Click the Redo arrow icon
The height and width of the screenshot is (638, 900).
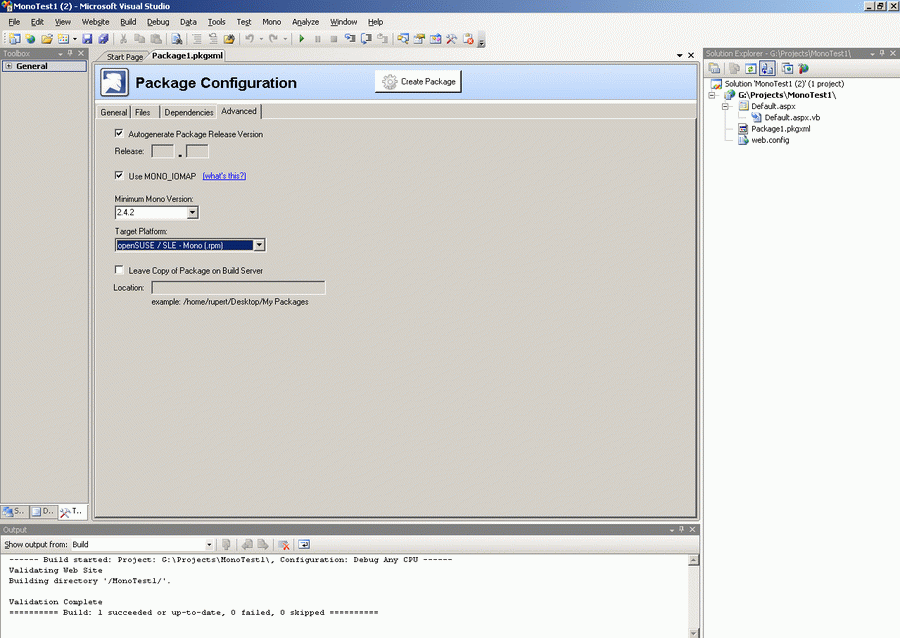click(273, 38)
